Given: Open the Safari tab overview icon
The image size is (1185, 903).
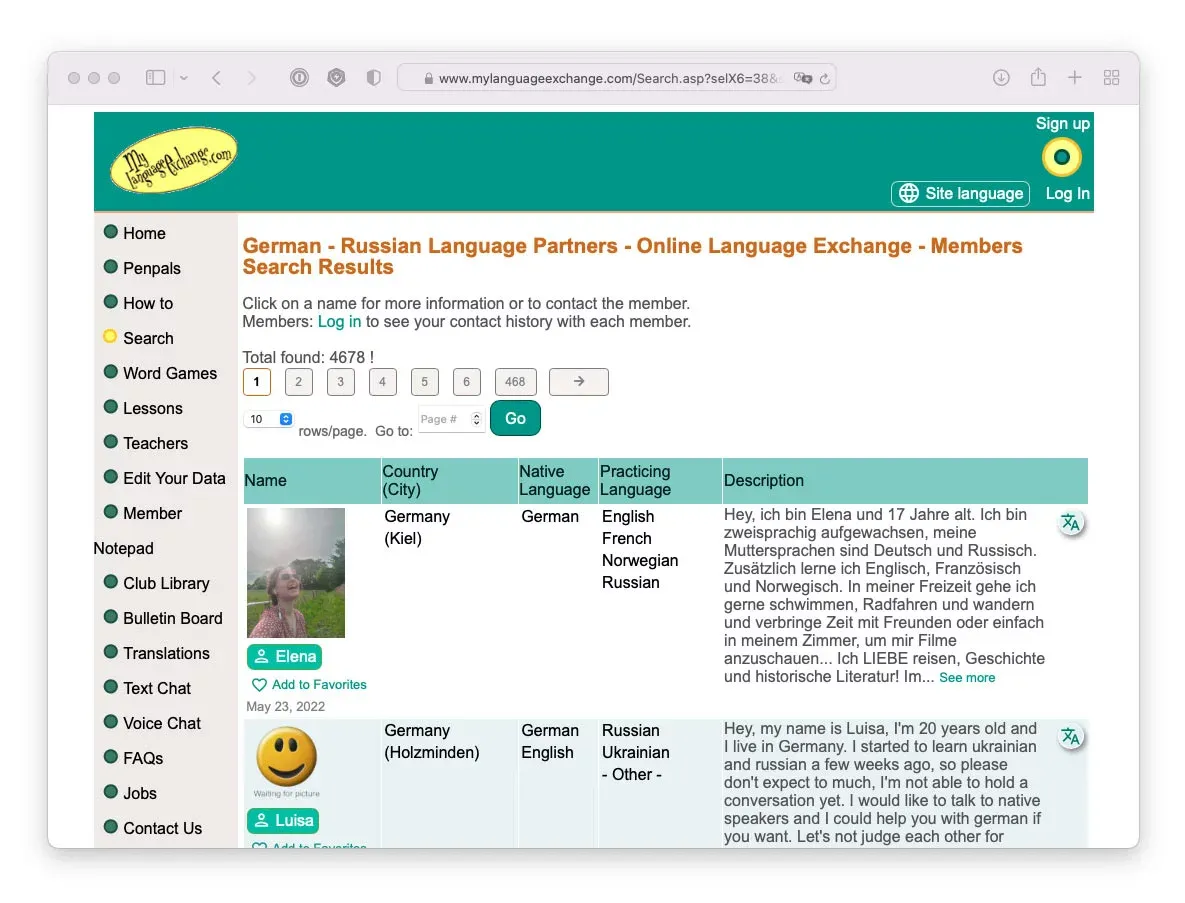Looking at the screenshot, I should pos(1111,78).
